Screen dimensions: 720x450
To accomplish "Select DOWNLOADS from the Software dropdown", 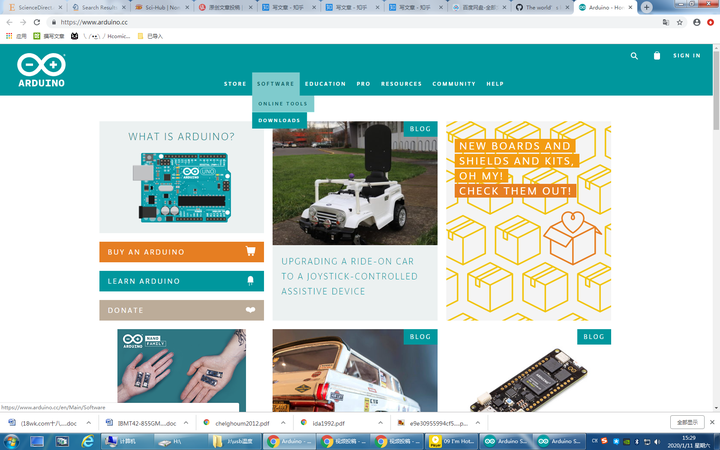I will [x=279, y=120].
